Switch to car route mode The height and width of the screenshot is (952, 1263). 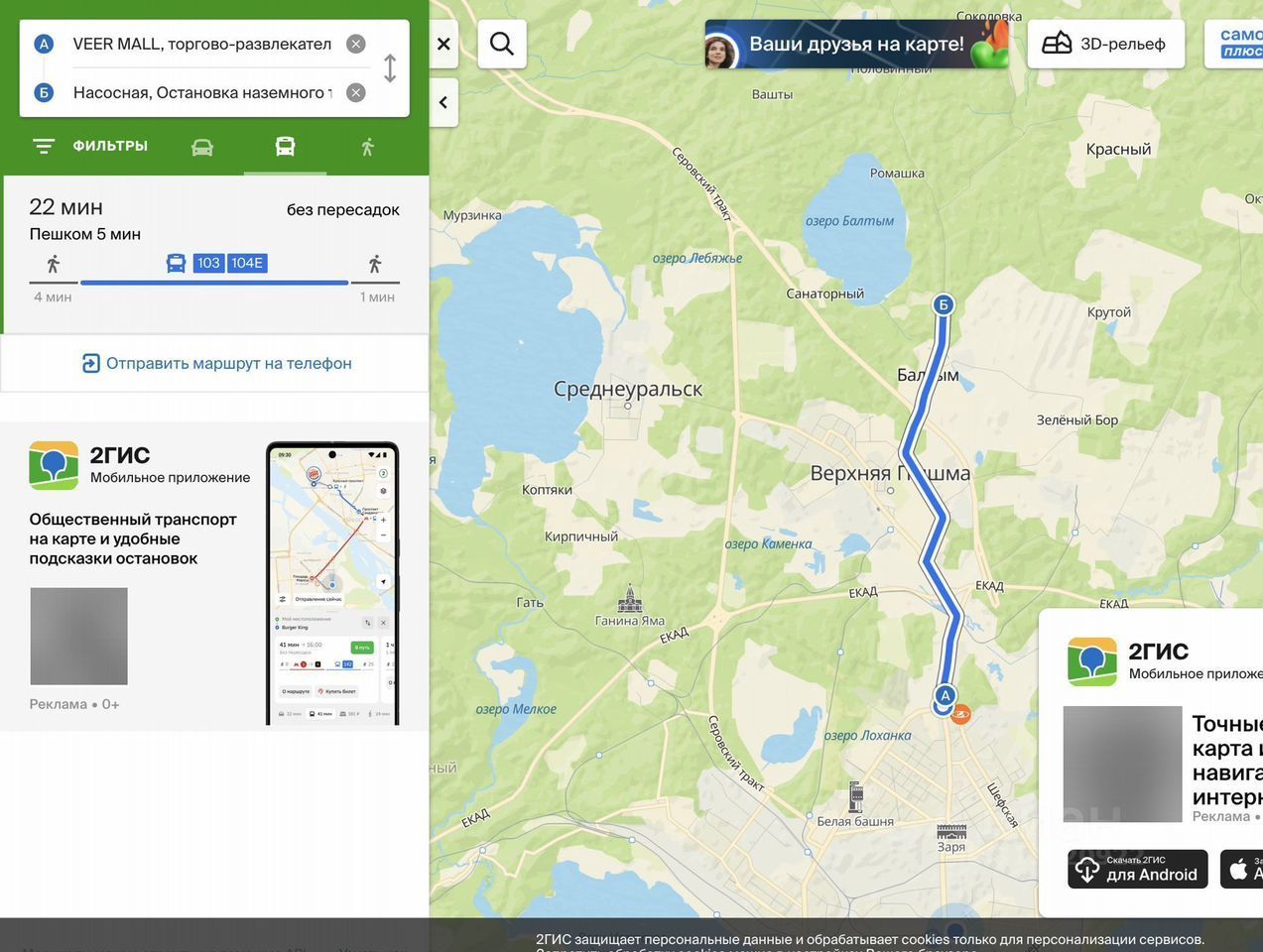[202, 147]
